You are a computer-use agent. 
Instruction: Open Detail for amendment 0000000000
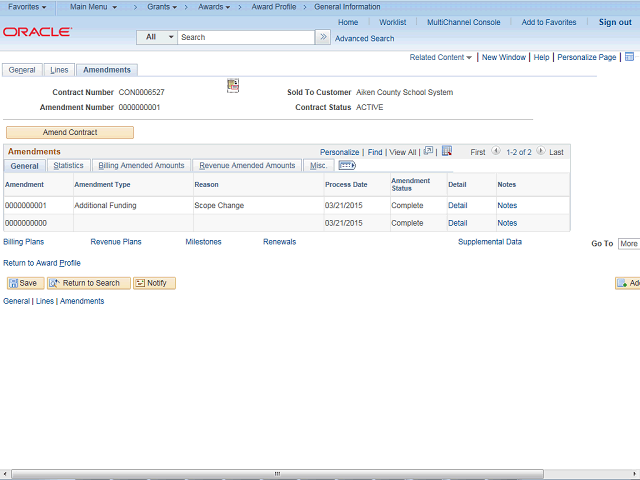(x=458, y=223)
